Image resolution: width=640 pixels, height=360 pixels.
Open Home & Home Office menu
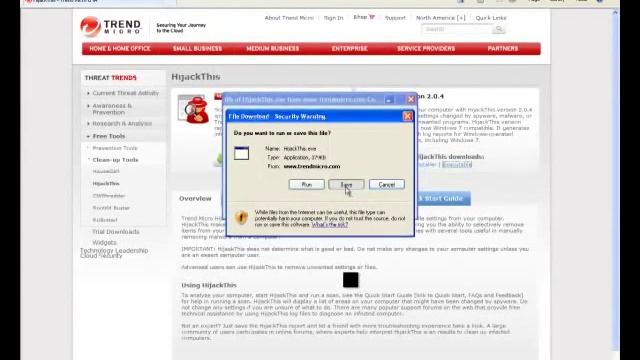tap(120, 49)
